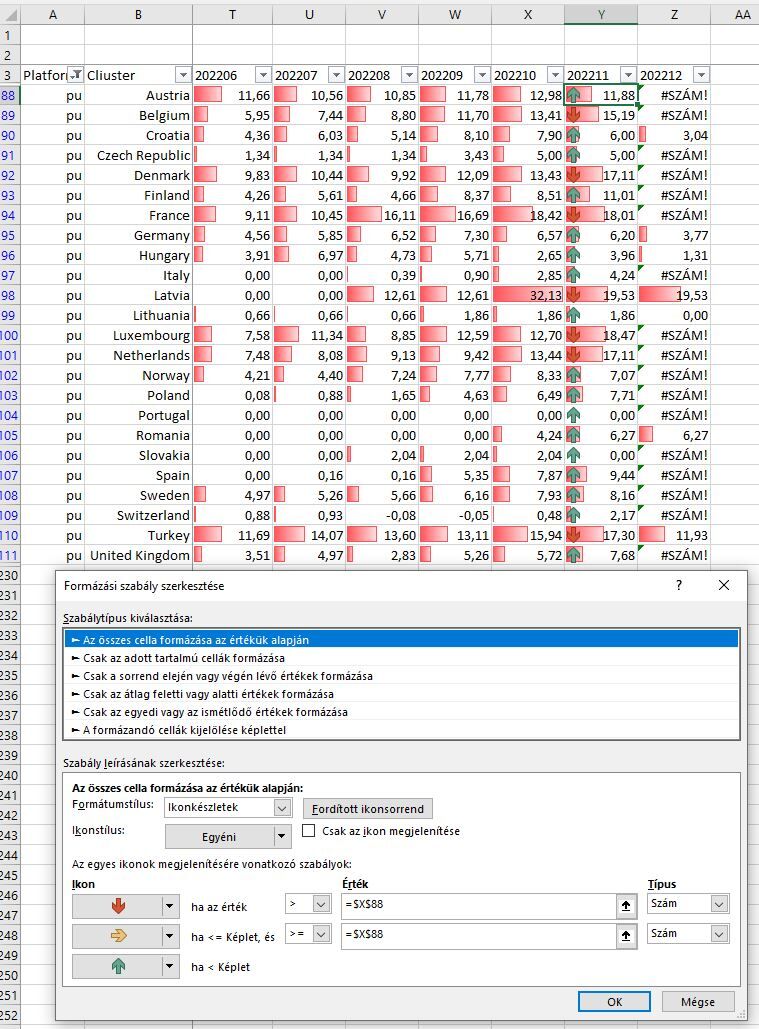Screen dimensions: 759x1029
Task: Click the Austria cluster name cell
Action: (138, 95)
